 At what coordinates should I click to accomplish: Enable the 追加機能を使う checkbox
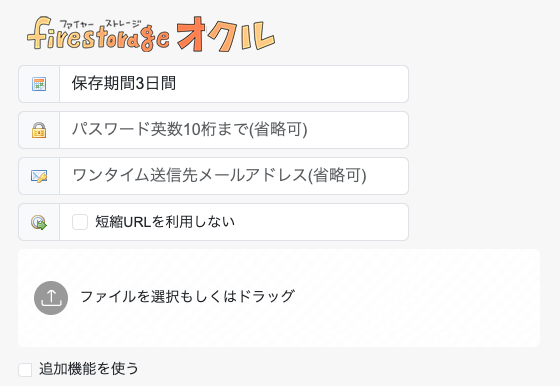(25, 370)
